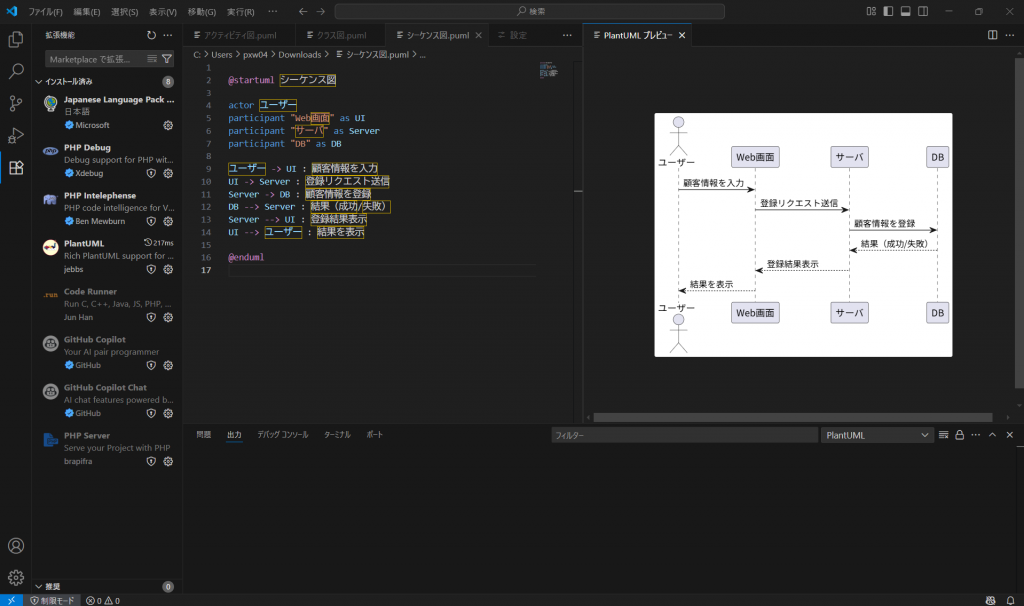Toggle output word wrap list icon
Image resolution: width=1024 pixels, height=606 pixels.
pos(943,435)
